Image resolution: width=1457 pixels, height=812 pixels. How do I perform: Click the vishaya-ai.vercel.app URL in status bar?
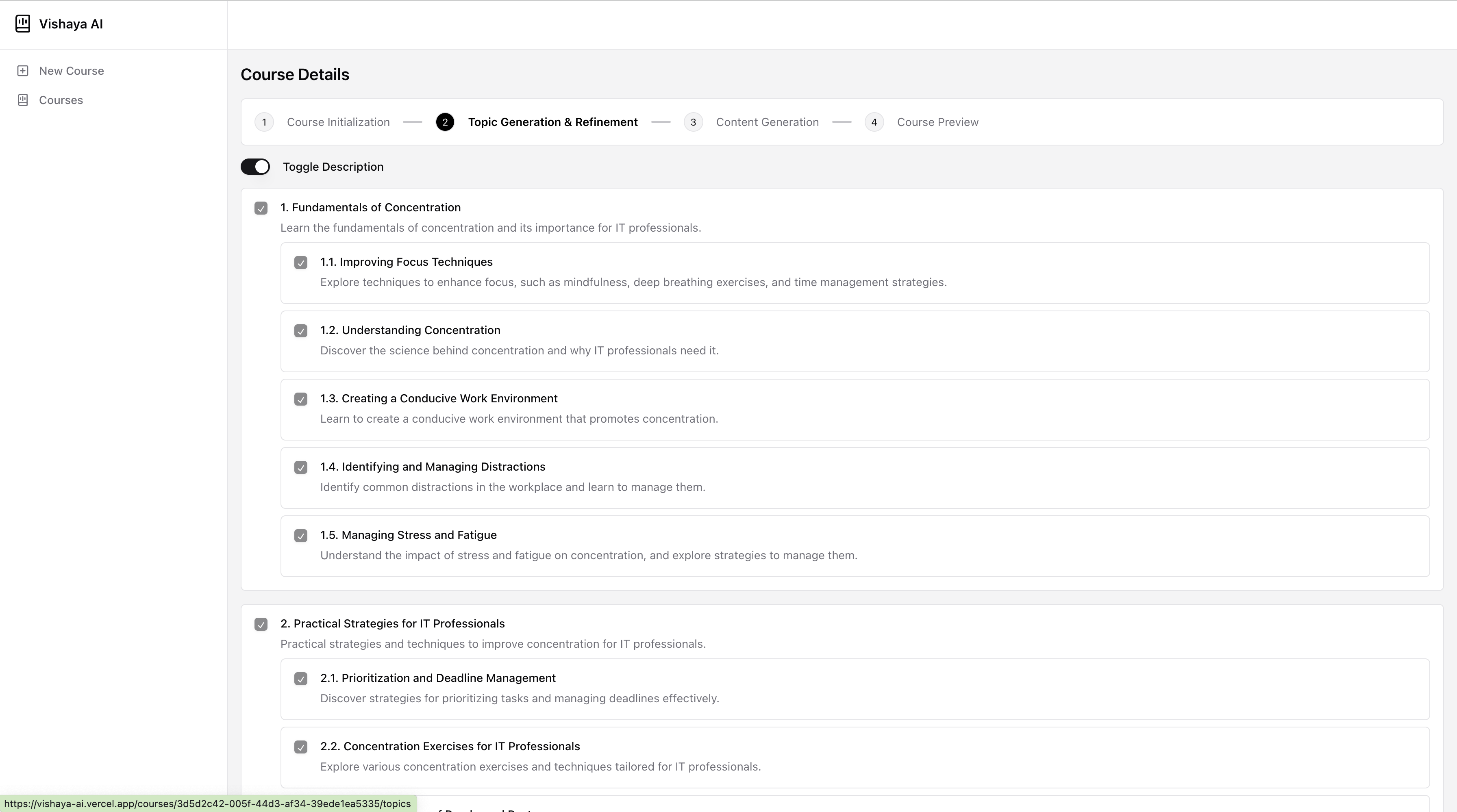208,803
